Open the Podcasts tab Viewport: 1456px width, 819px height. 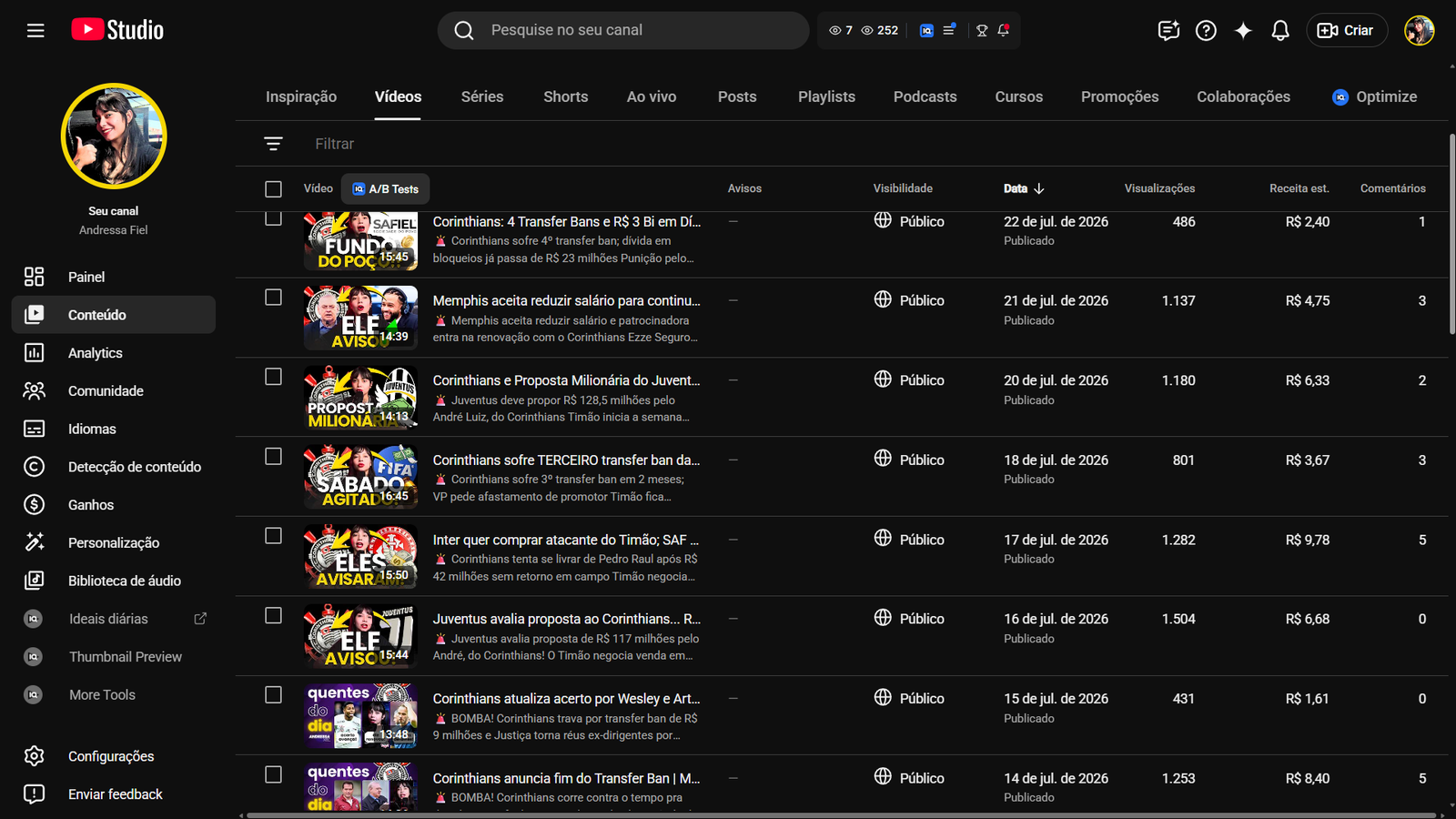coord(925,96)
